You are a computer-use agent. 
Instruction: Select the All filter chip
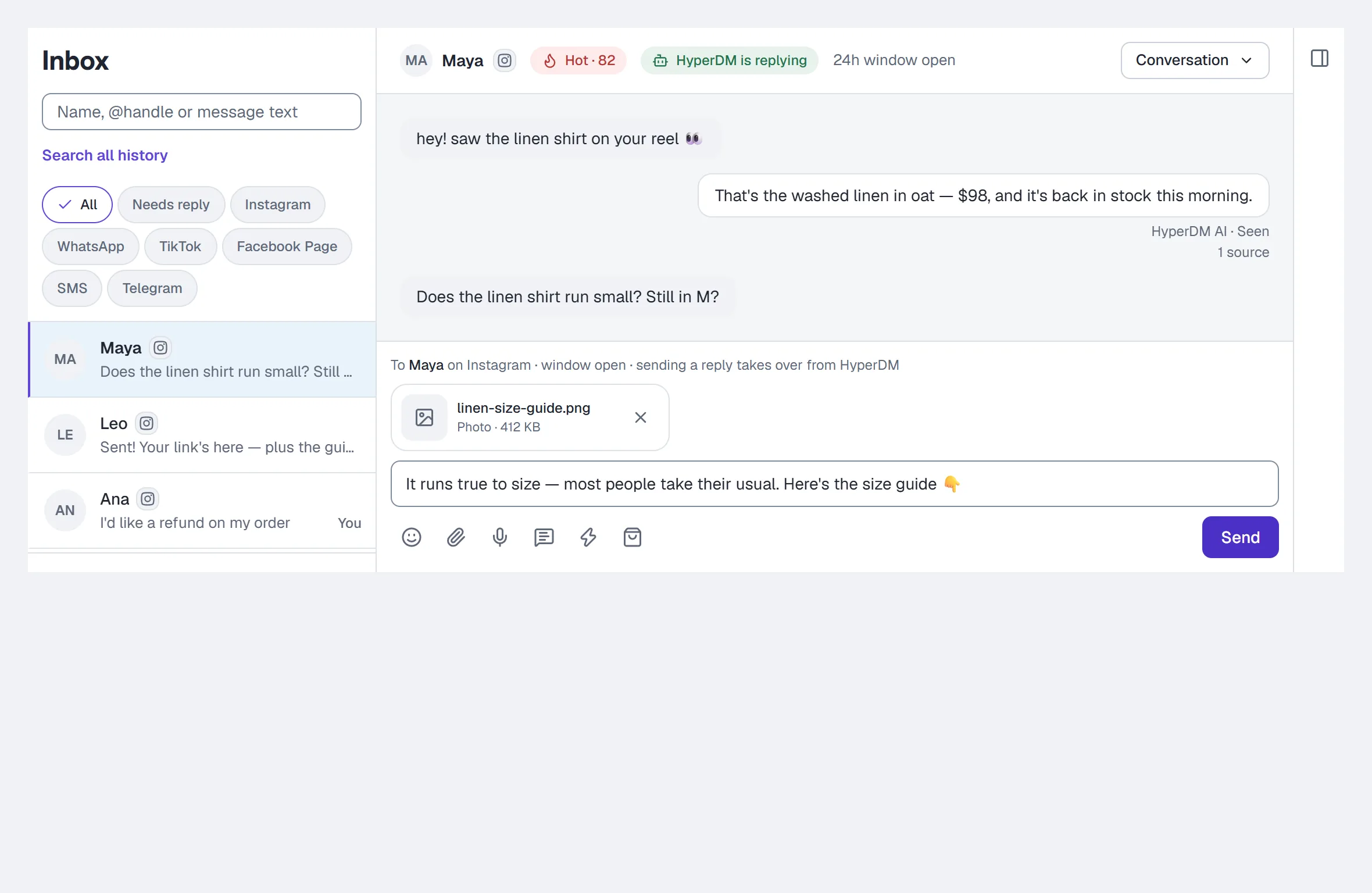point(77,205)
